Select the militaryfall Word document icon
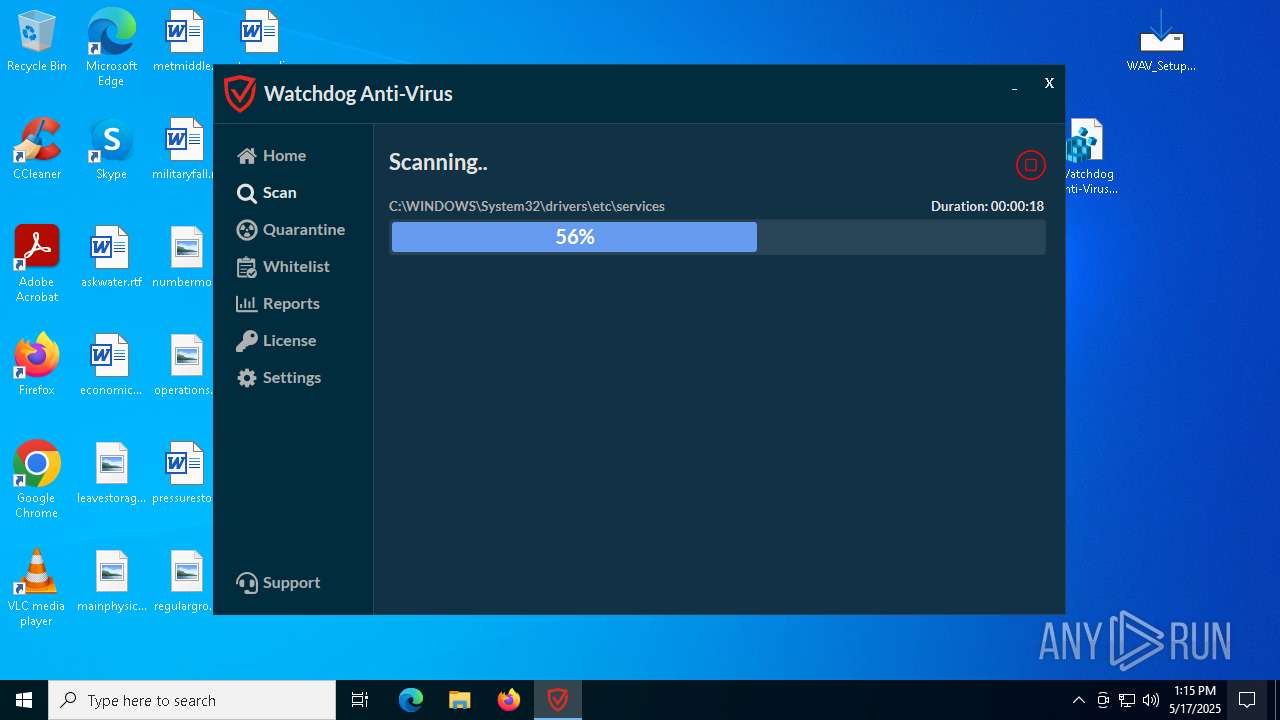1280x720 pixels. coord(184,150)
